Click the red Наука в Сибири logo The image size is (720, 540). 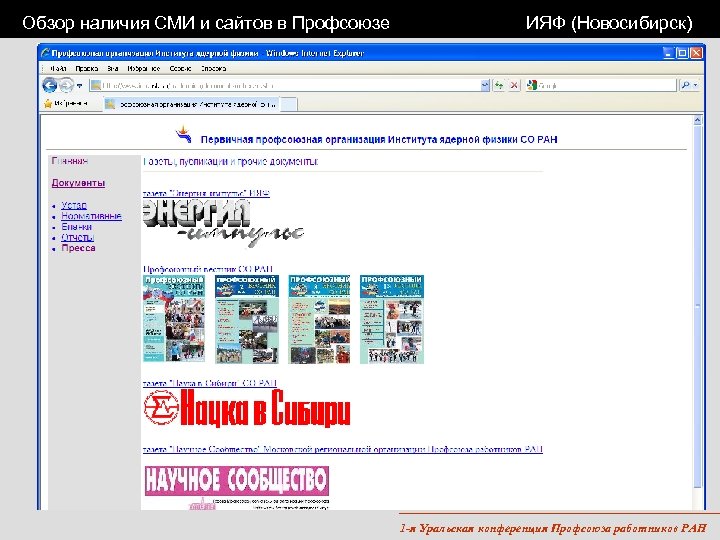tap(247, 408)
